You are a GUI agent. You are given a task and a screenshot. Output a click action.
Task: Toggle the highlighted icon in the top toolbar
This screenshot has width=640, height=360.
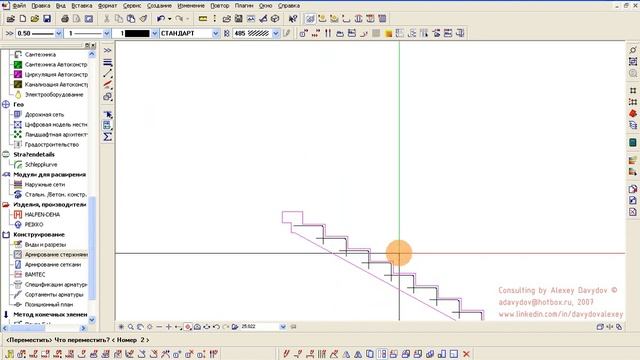pyautogui.click(x=310, y=19)
